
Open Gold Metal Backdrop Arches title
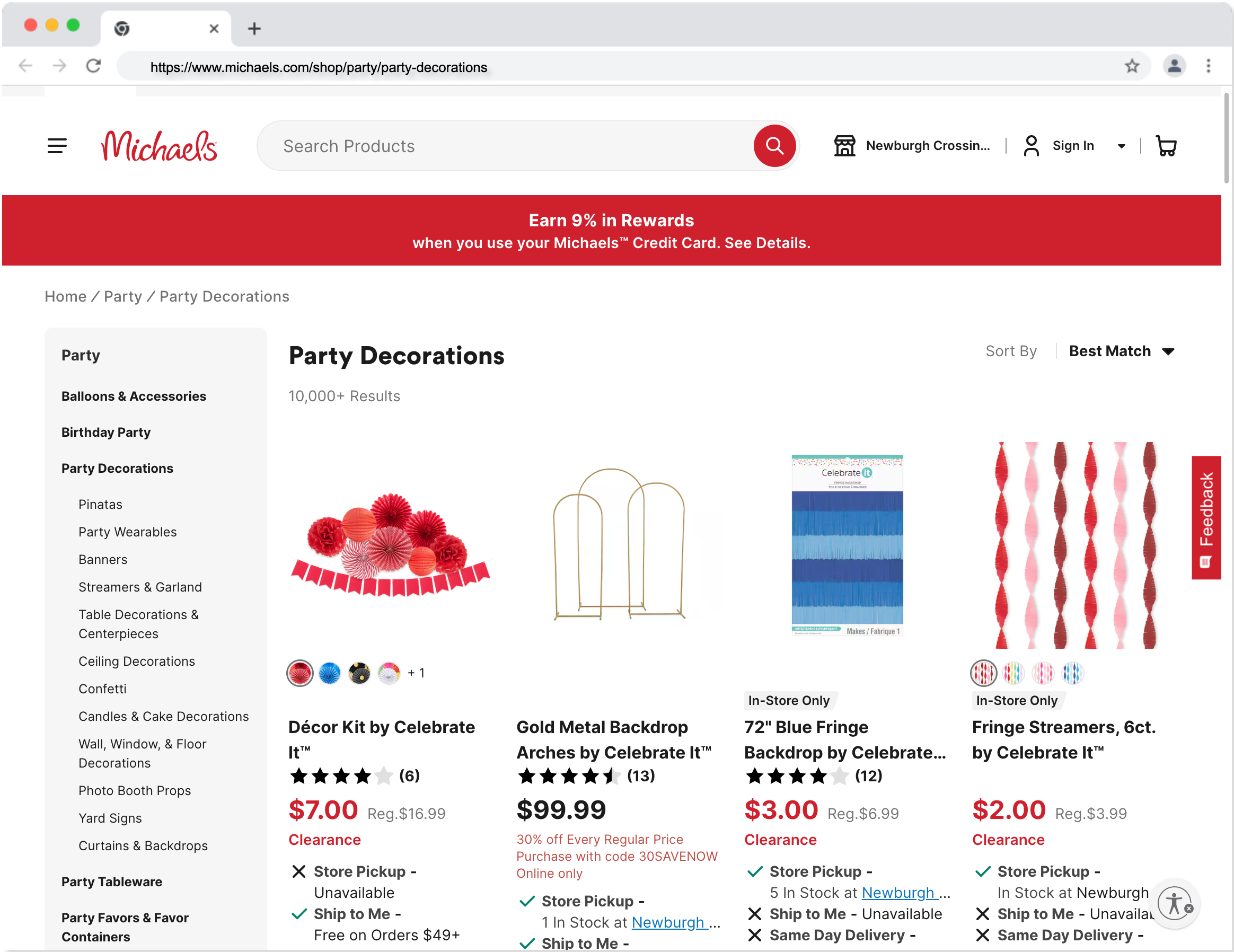[x=614, y=739]
